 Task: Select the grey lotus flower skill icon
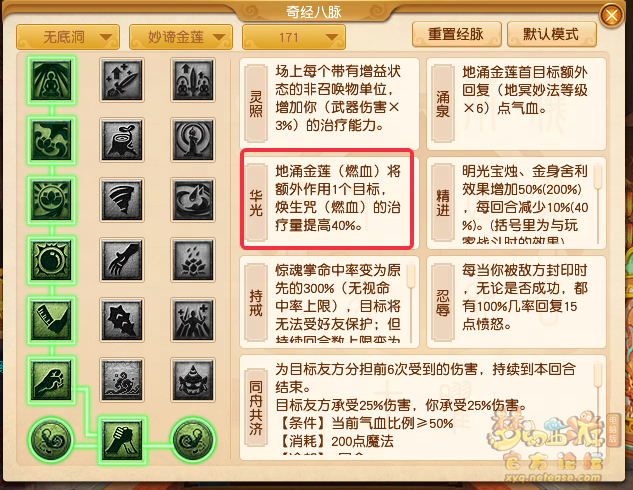click(x=193, y=260)
